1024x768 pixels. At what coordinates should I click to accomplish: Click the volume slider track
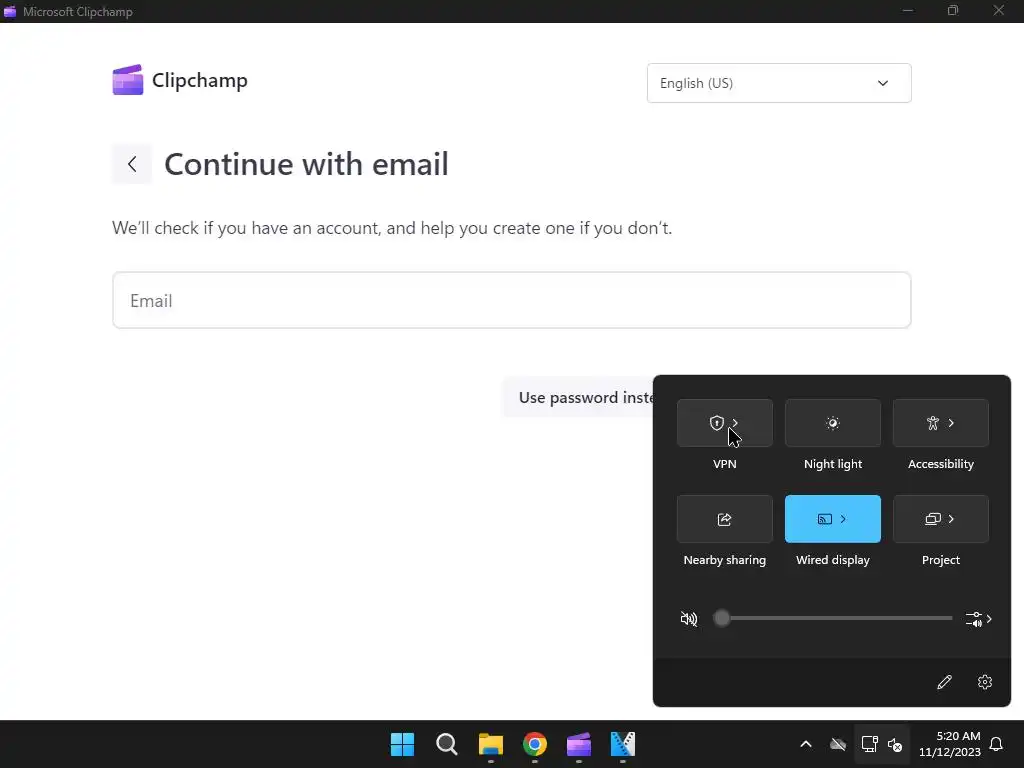(x=833, y=618)
